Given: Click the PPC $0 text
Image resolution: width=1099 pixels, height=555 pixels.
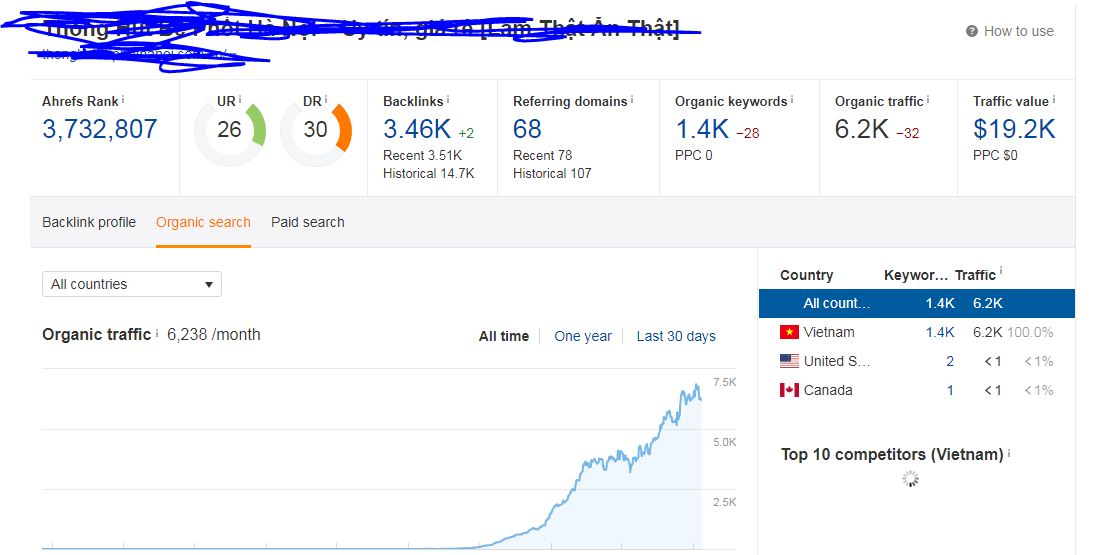Looking at the screenshot, I should click(x=995, y=156).
